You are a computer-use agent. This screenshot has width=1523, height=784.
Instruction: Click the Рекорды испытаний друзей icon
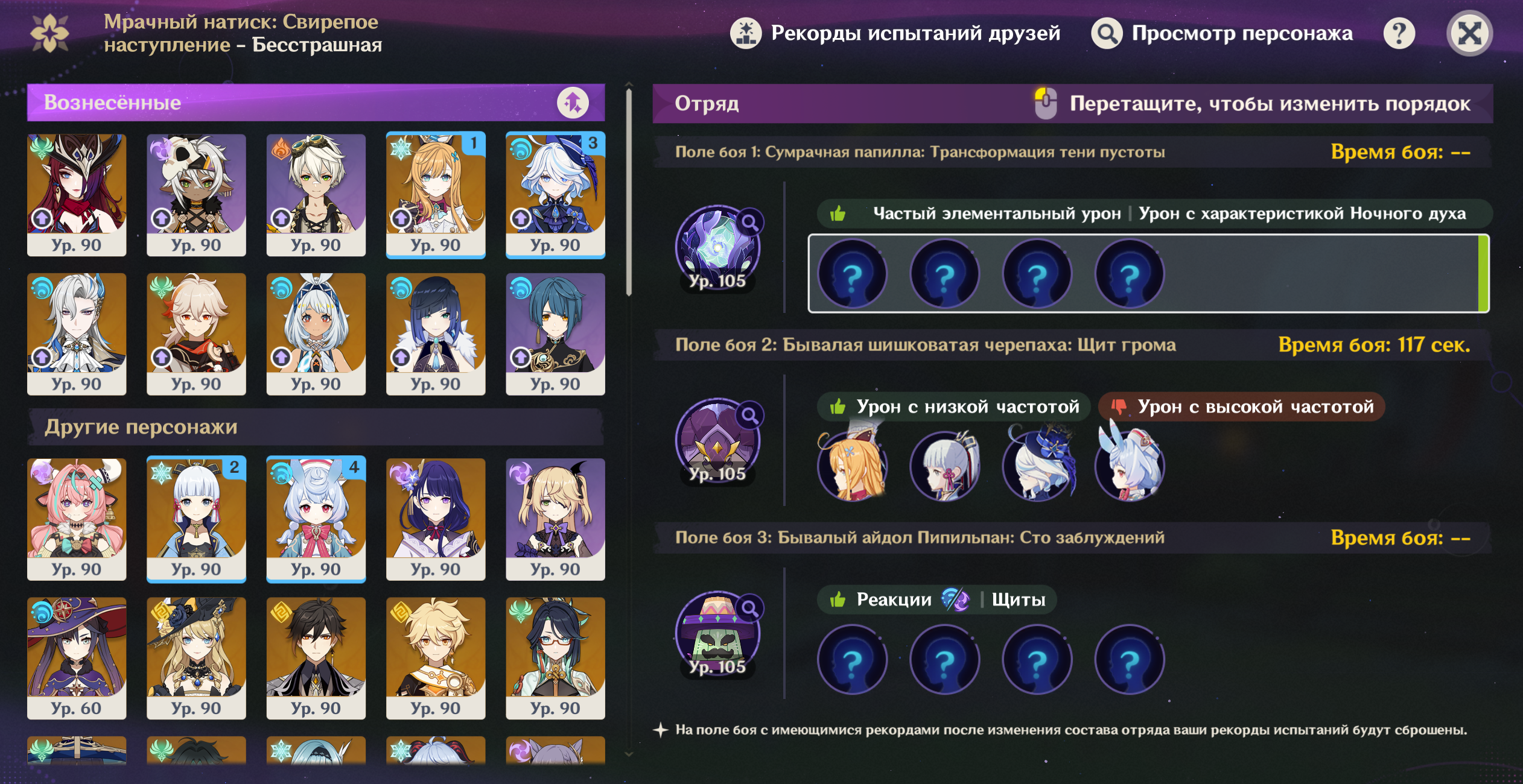(x=746, y=33)
